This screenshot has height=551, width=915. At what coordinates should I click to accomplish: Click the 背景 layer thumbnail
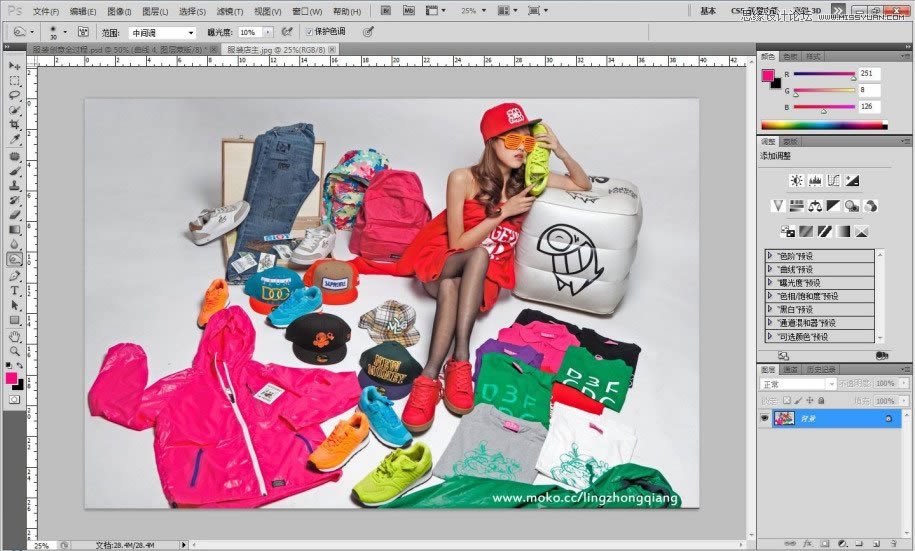click(784, 418)
